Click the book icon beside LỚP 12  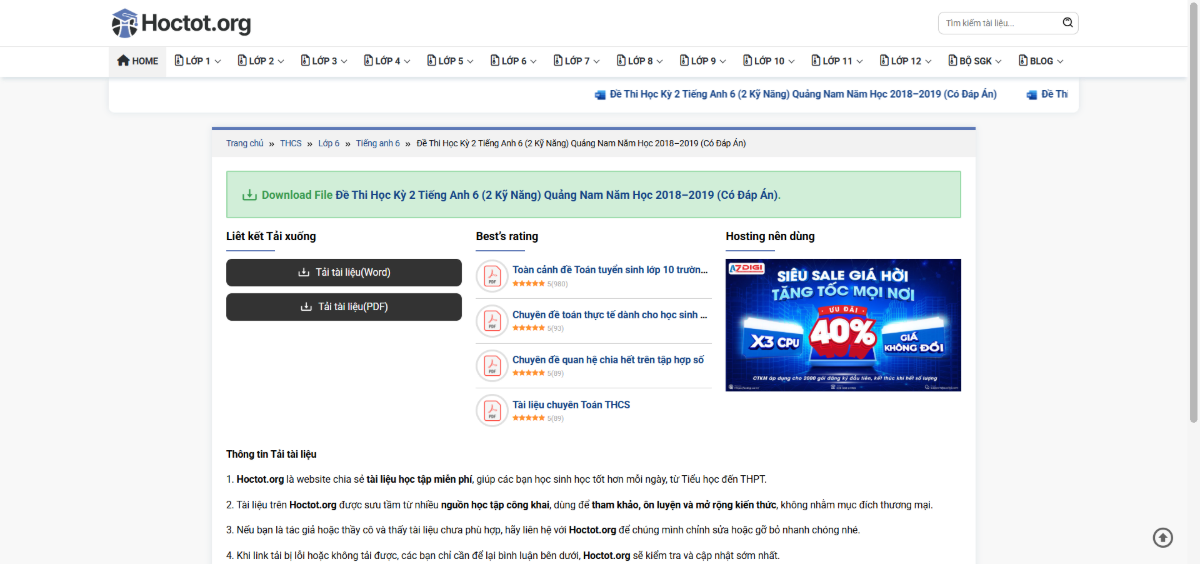884,61
